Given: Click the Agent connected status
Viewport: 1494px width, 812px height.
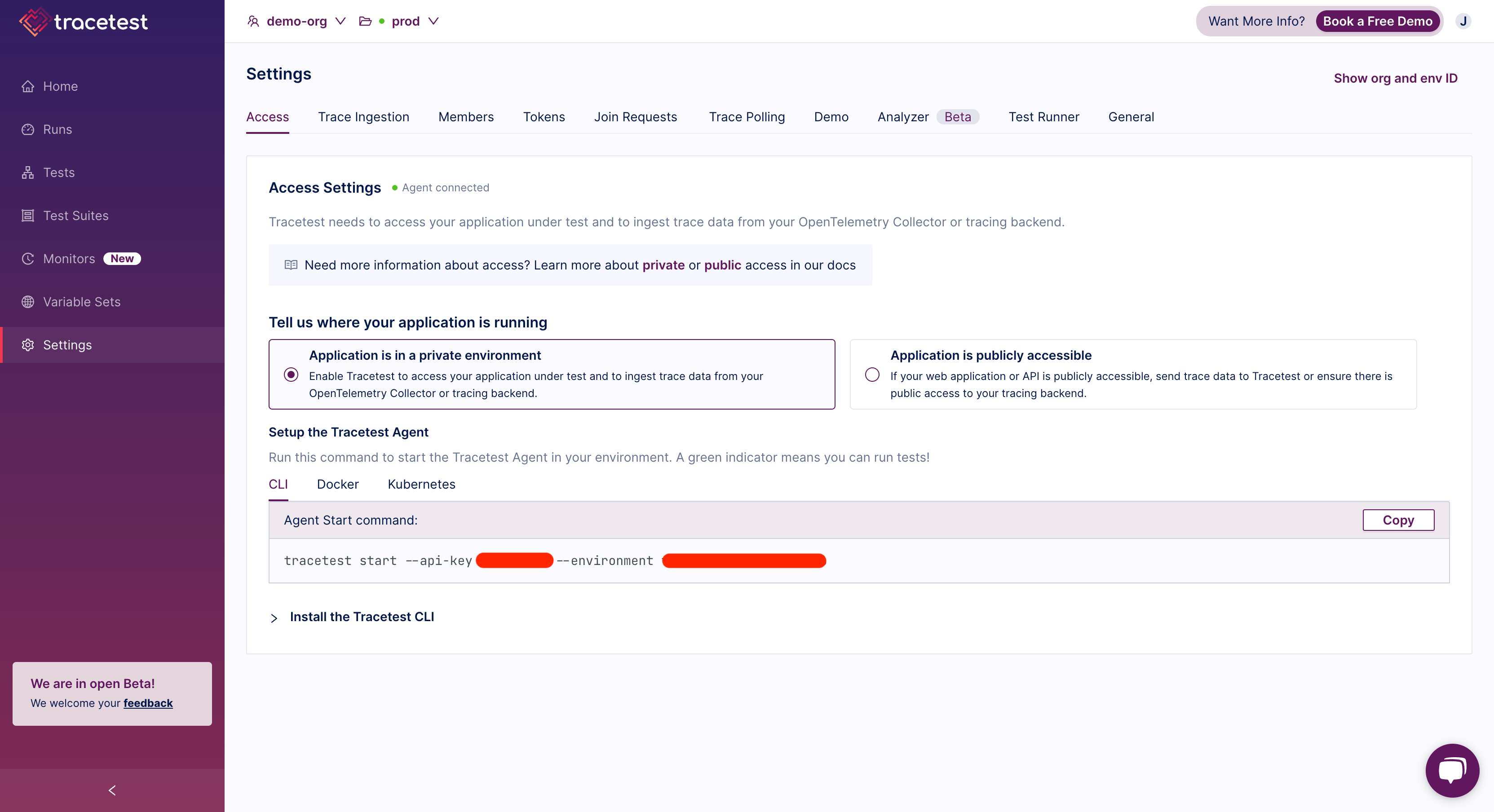Looking at the screenshot, I should (440, 188).
